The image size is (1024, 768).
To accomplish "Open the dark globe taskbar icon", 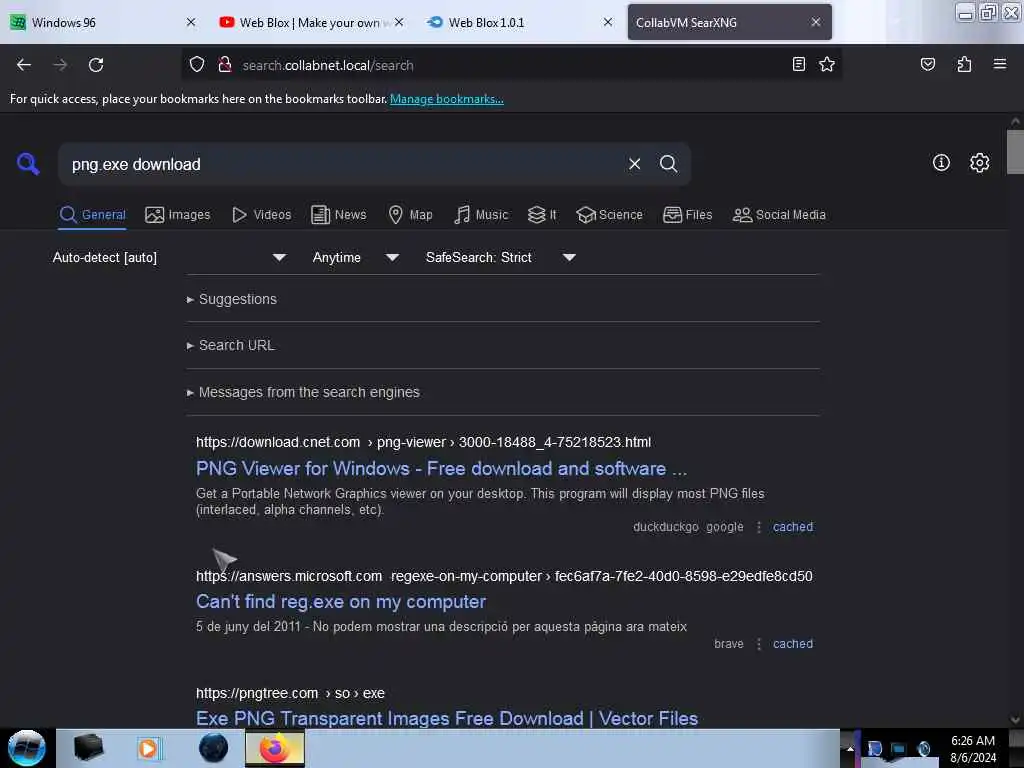I will (213, 748).
